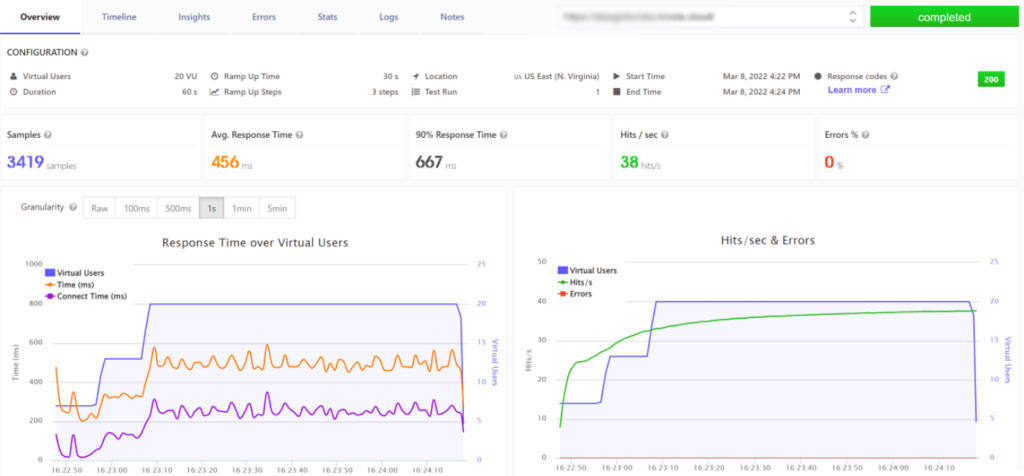
Task: Set granularity to 1min
Action: [242, 208]
